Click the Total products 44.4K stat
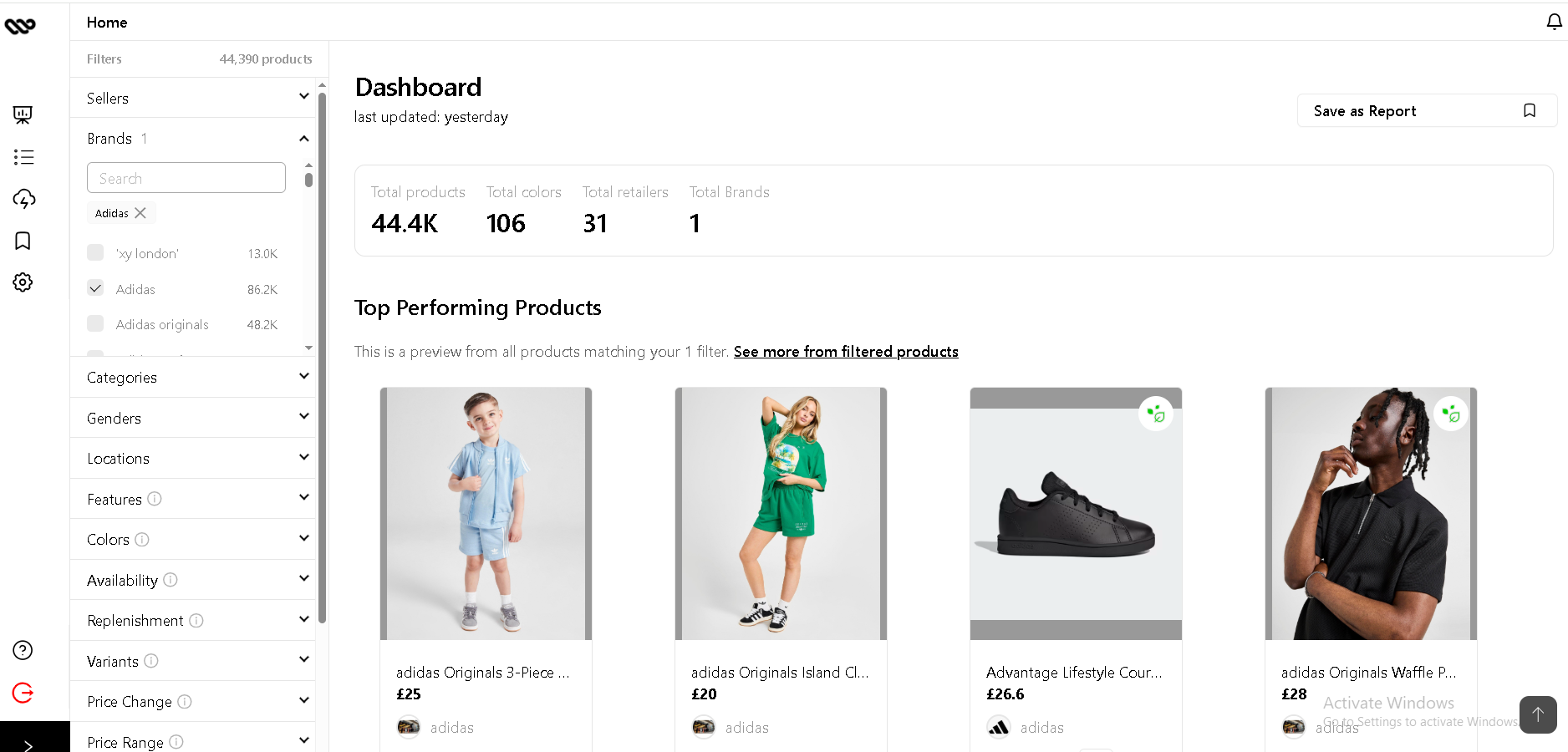Screen dimensions: 1568x752 [x=418, y=211]
